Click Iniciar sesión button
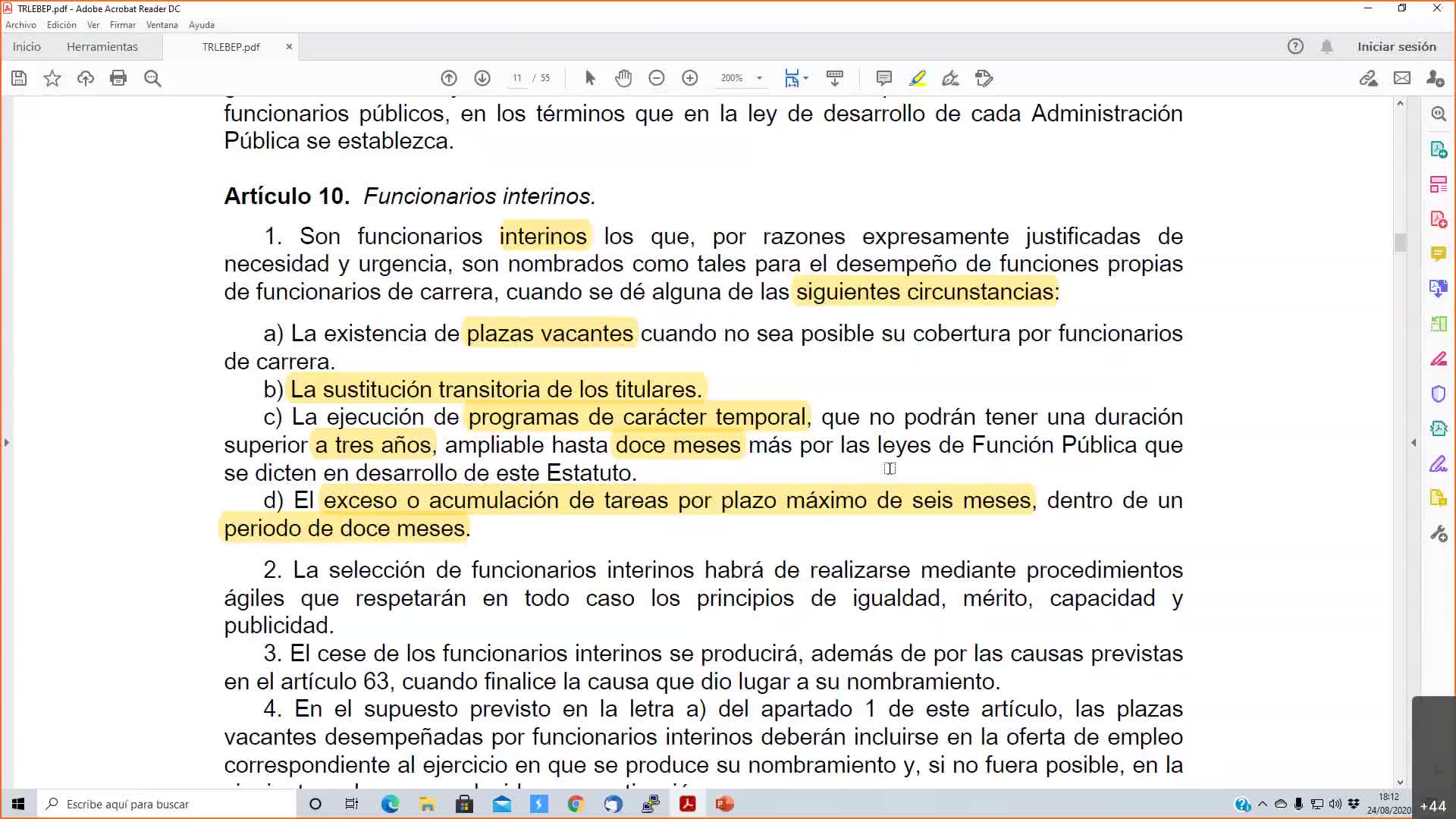 1397,46
